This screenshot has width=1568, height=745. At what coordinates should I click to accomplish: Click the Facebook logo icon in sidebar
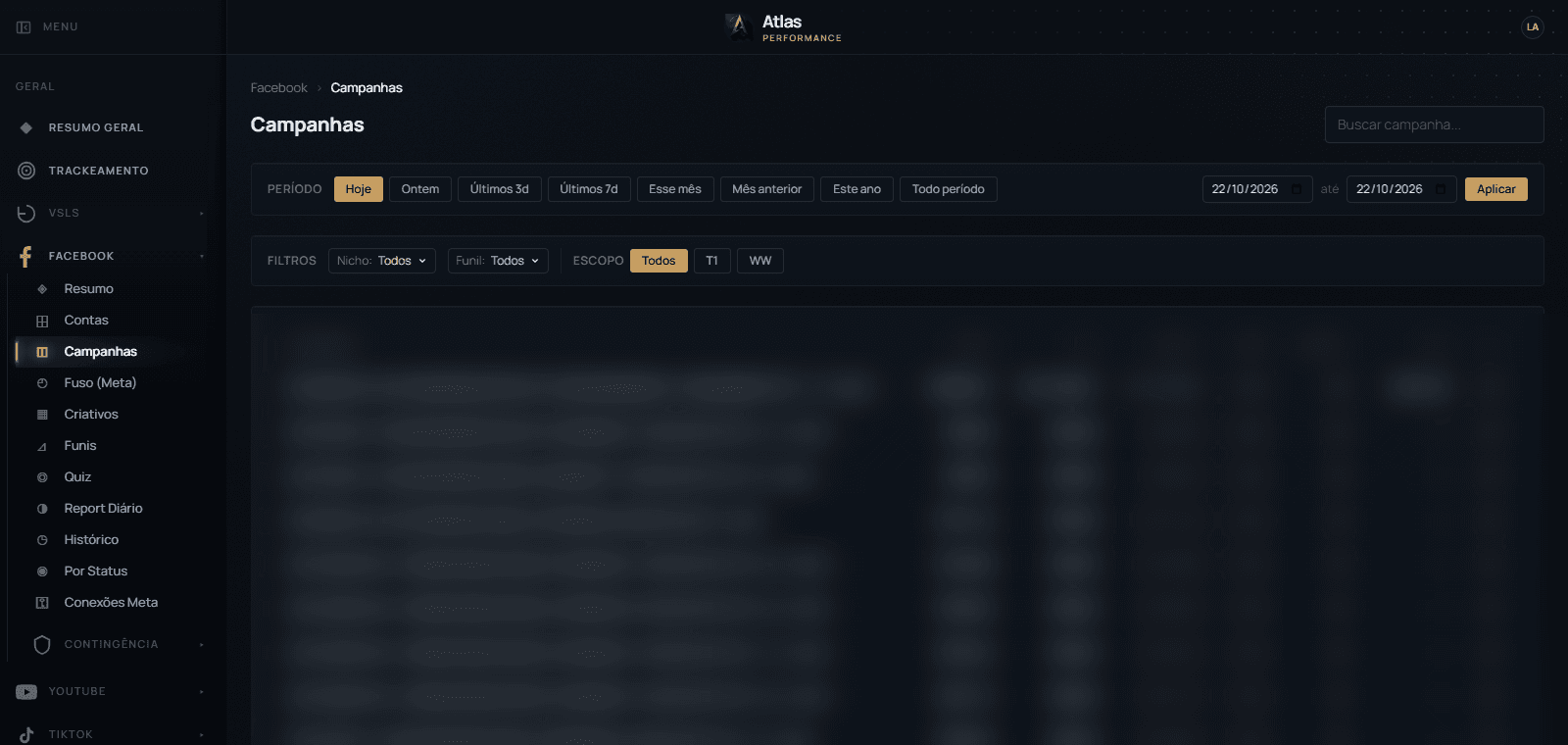click(x=26, y=256)
